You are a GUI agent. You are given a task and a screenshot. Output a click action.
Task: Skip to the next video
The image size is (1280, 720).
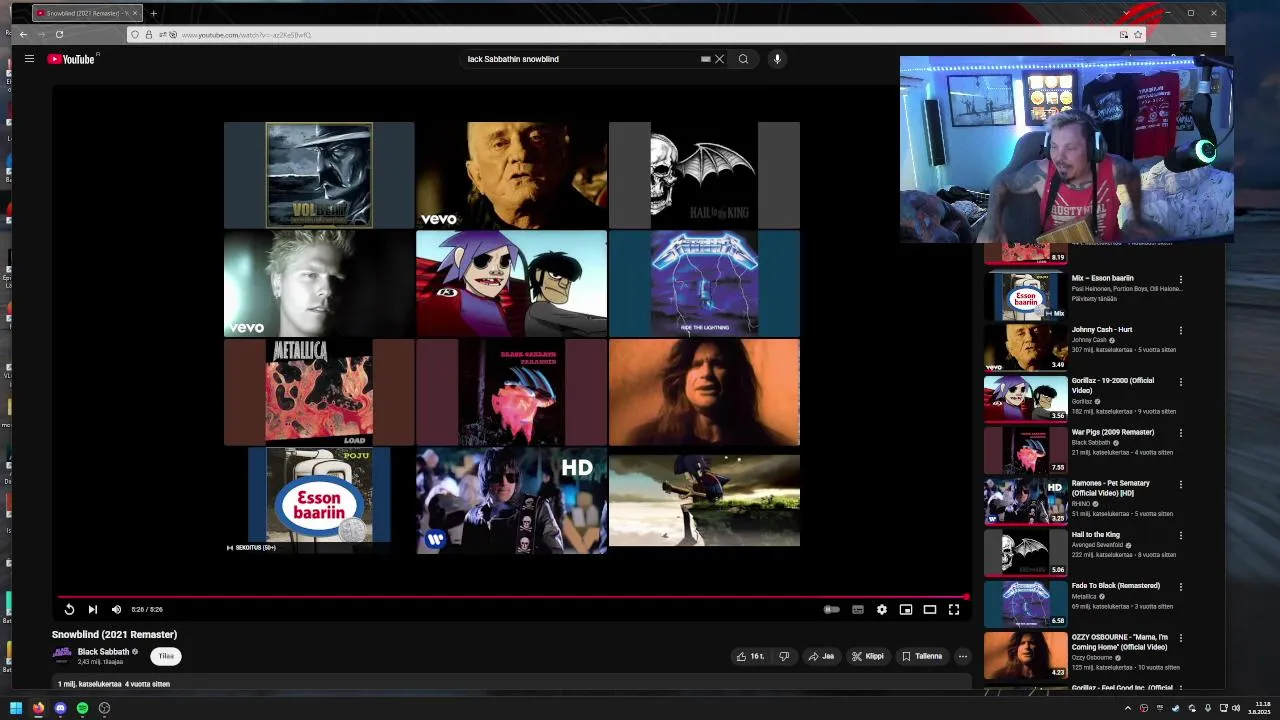[92, 609]
